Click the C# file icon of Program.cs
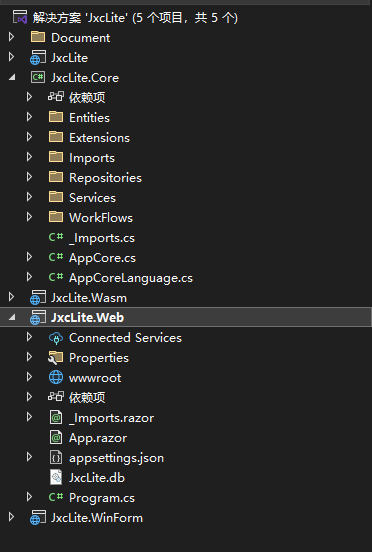The image size is (372, 552). pos(56,497)
